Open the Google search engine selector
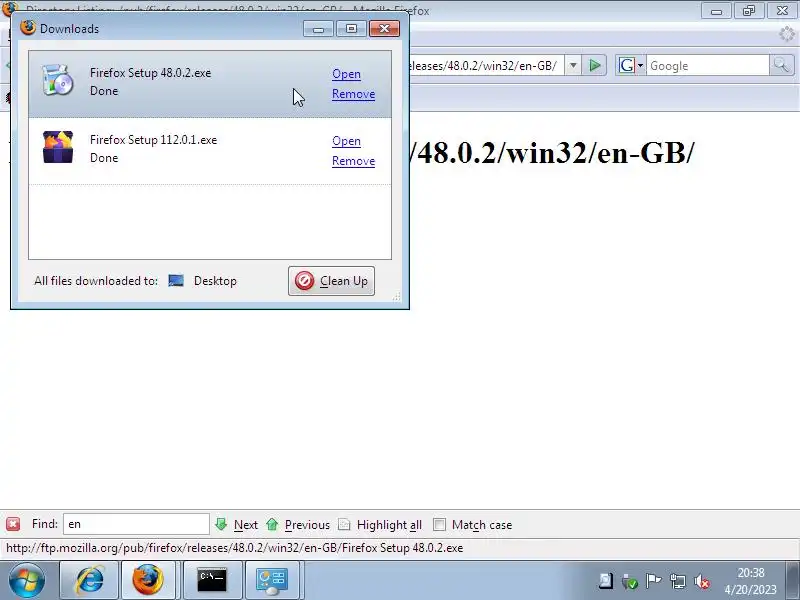 [631, 65]
